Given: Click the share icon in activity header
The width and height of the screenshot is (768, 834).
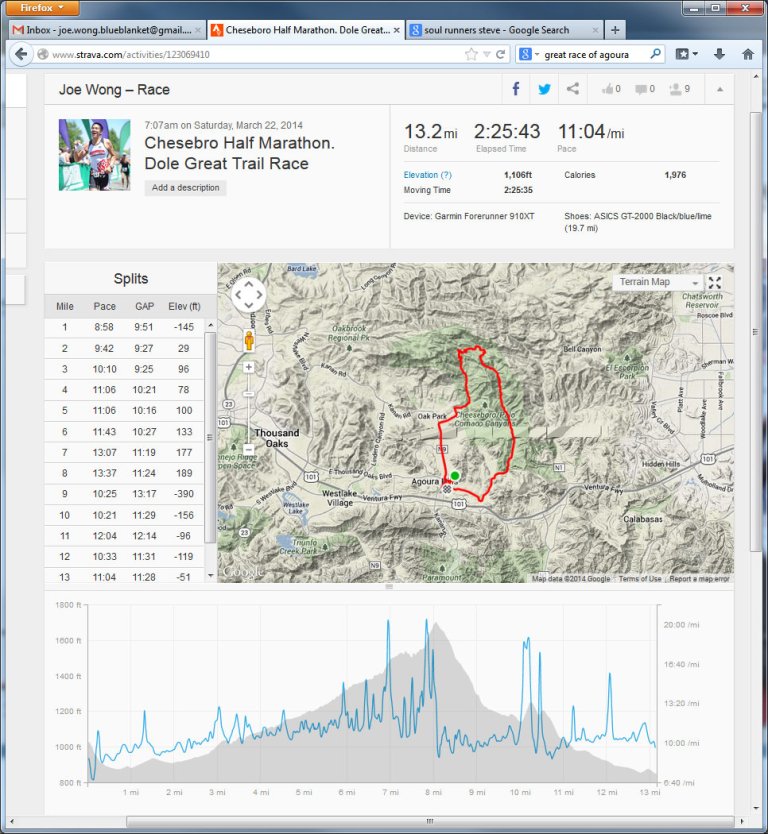Looking at the screenshot, I should 572,89.
